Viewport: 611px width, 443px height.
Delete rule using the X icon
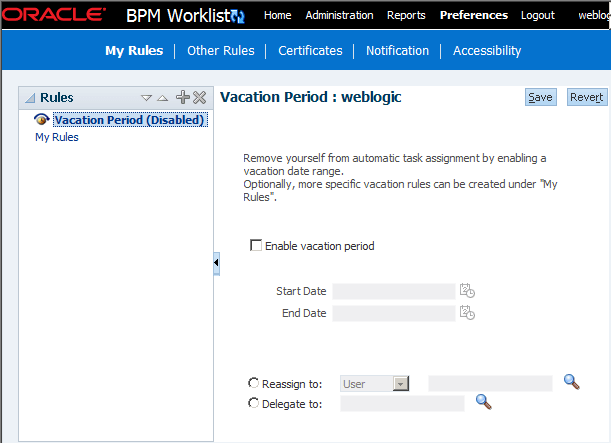pyautogui.click(x=200, y=97)
